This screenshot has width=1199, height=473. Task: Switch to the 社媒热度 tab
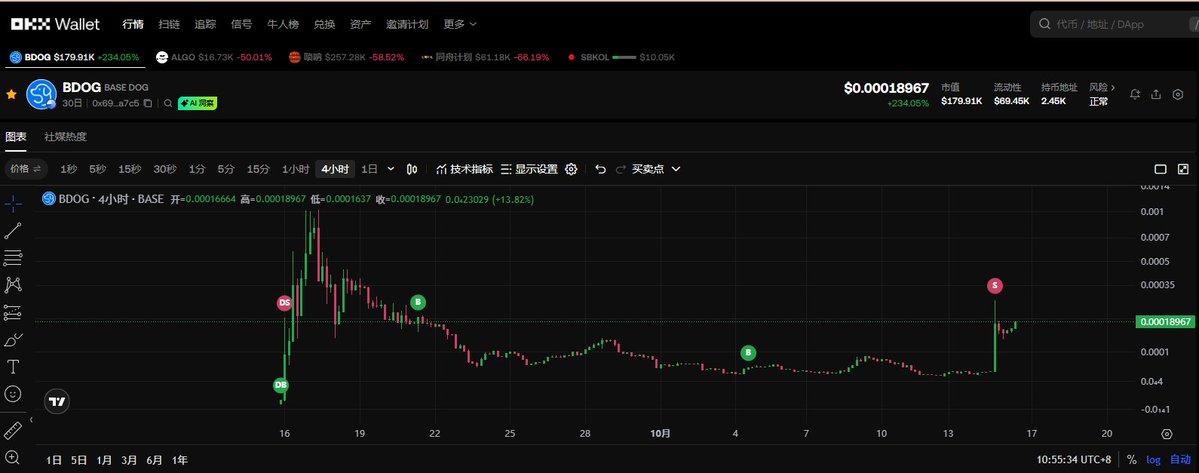pos(65,136)
